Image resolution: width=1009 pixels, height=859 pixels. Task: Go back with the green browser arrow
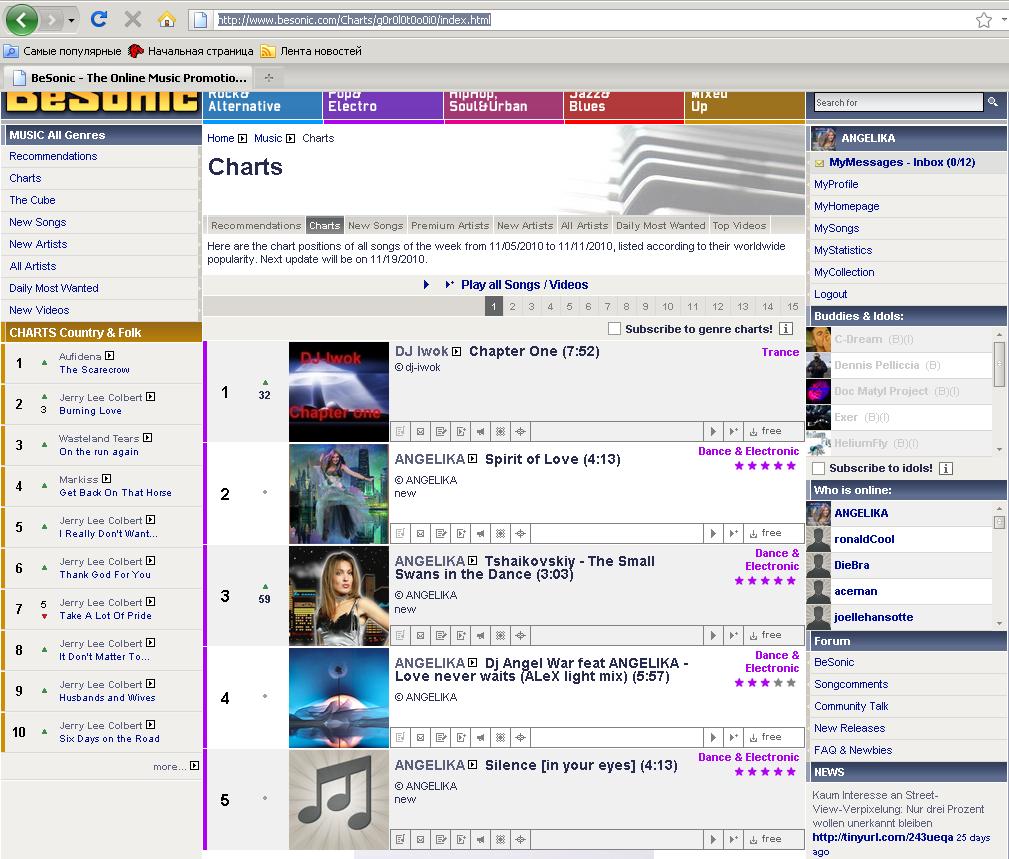(21, 20)
